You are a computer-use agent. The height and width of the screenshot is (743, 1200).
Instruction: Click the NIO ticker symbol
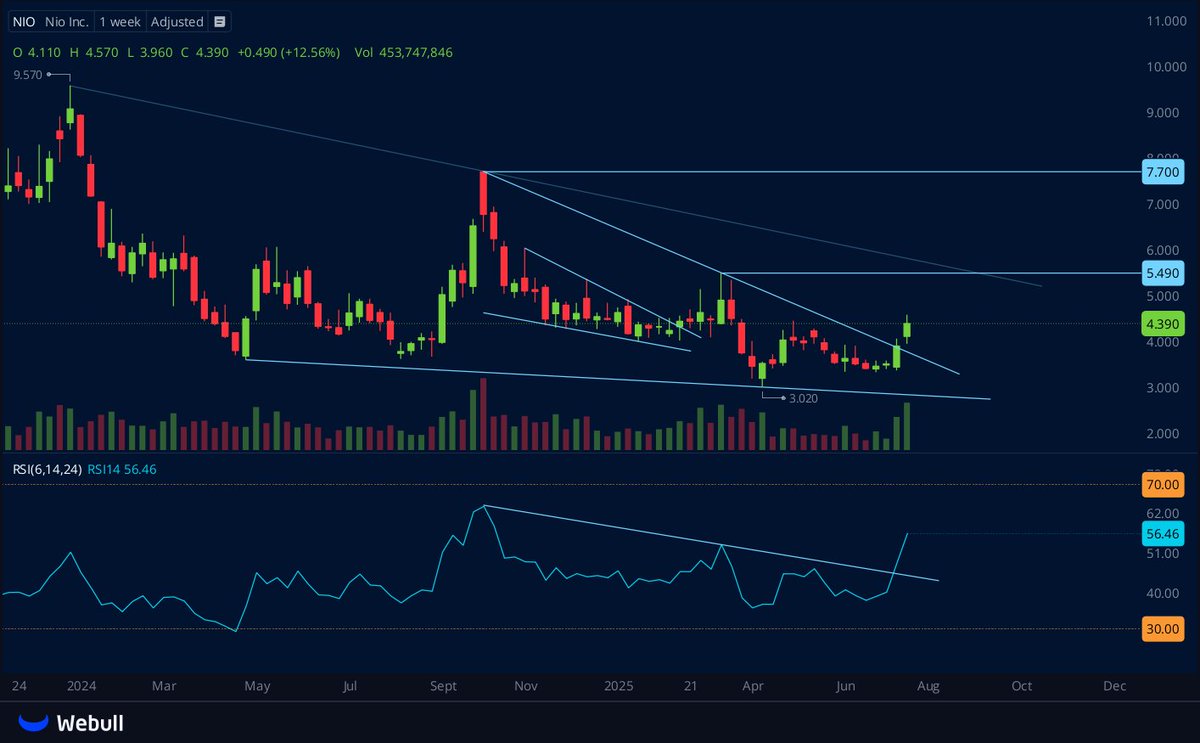pos(26,21)
